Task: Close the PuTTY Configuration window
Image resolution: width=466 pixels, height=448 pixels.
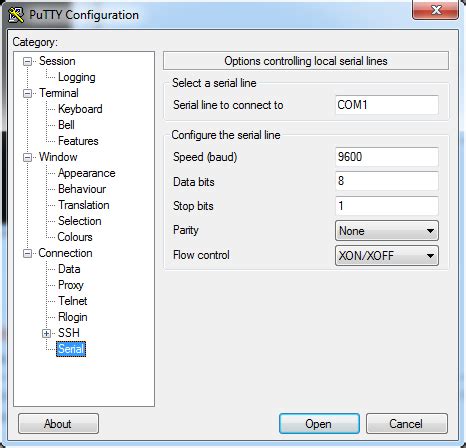Action: point(436,10)
